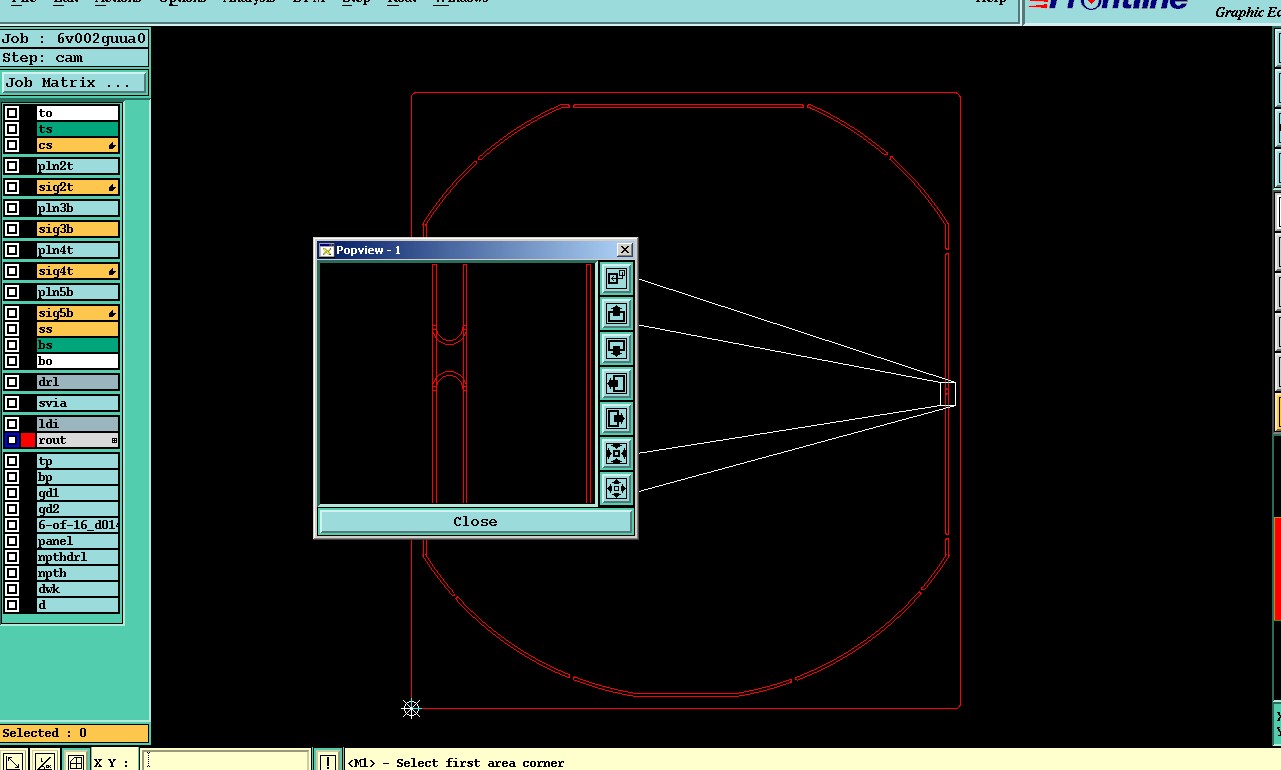Select the bo layer name

tap(78, 361)
